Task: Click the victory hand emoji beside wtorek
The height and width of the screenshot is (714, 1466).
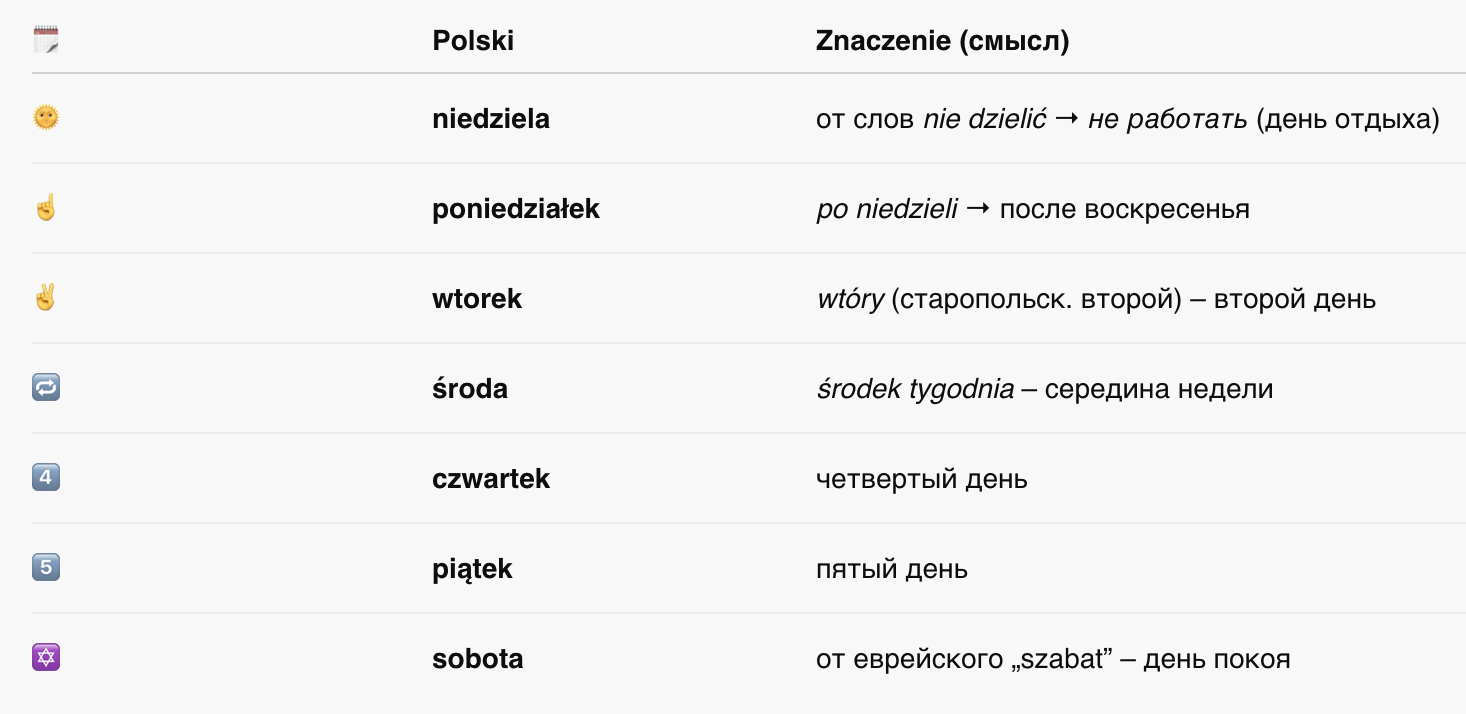Action: 46,298
